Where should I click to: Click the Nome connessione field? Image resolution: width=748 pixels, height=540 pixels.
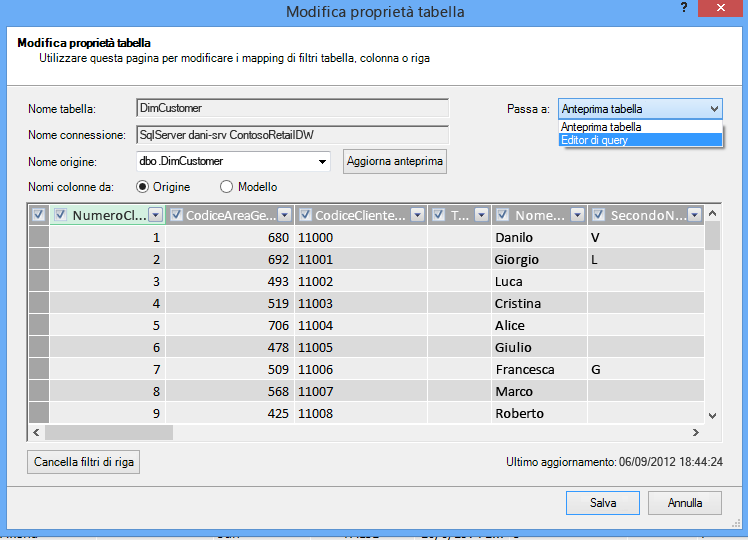pos(292,135)
